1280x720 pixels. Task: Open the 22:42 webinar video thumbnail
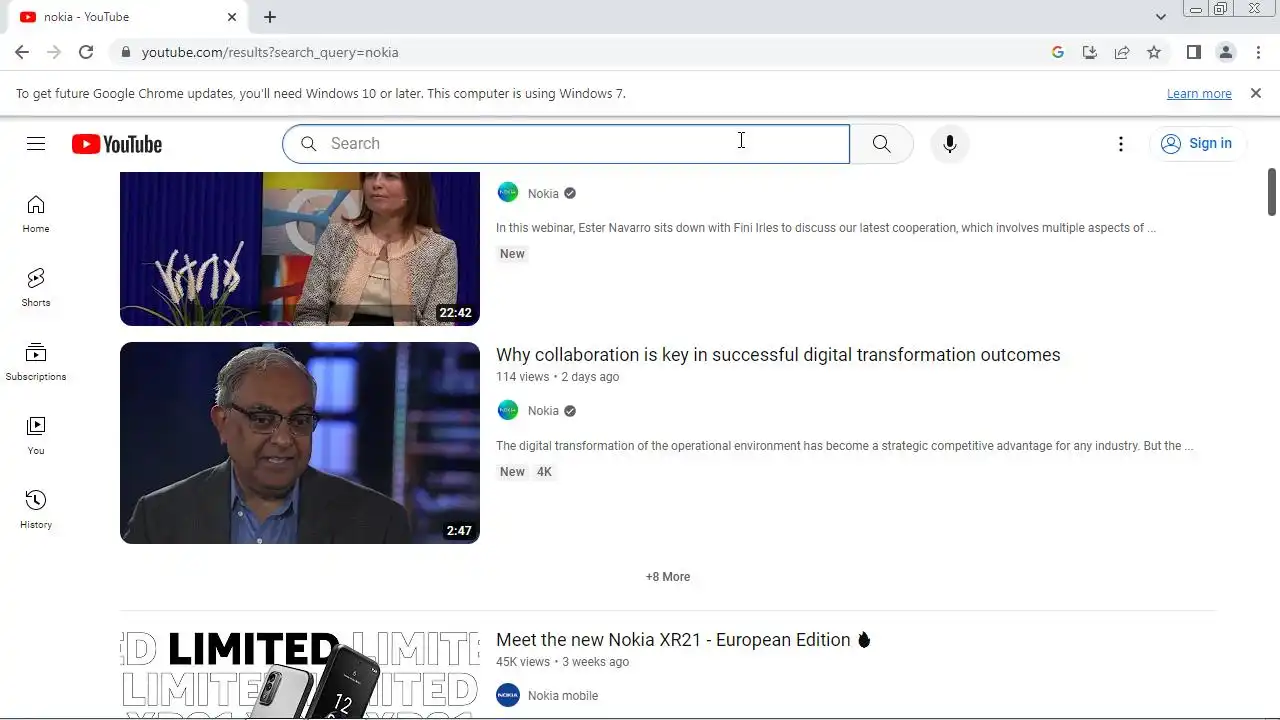point(300,248)
